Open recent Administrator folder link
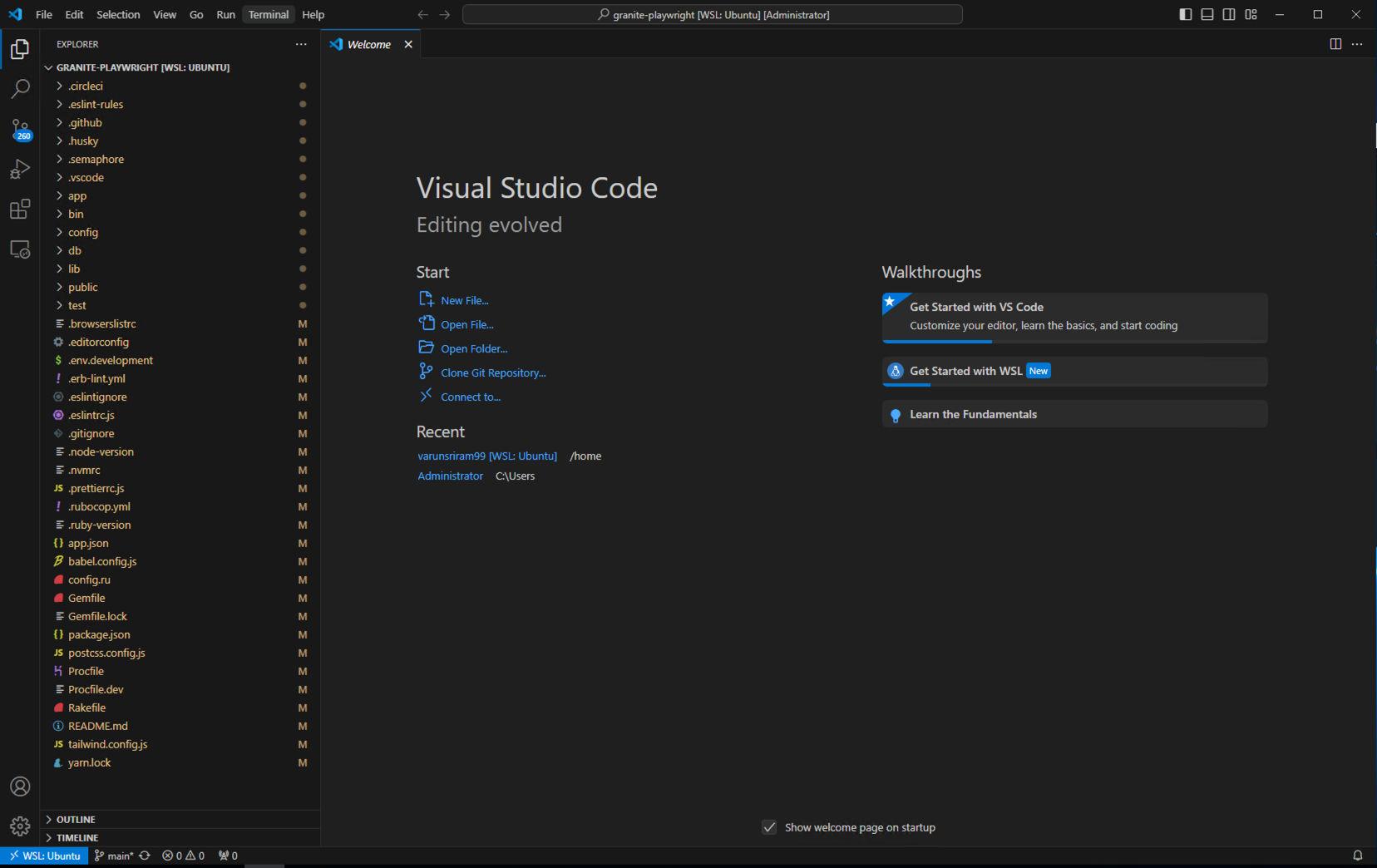The width and height of the screenshot is (1377, 868). (x=450, y=476)
